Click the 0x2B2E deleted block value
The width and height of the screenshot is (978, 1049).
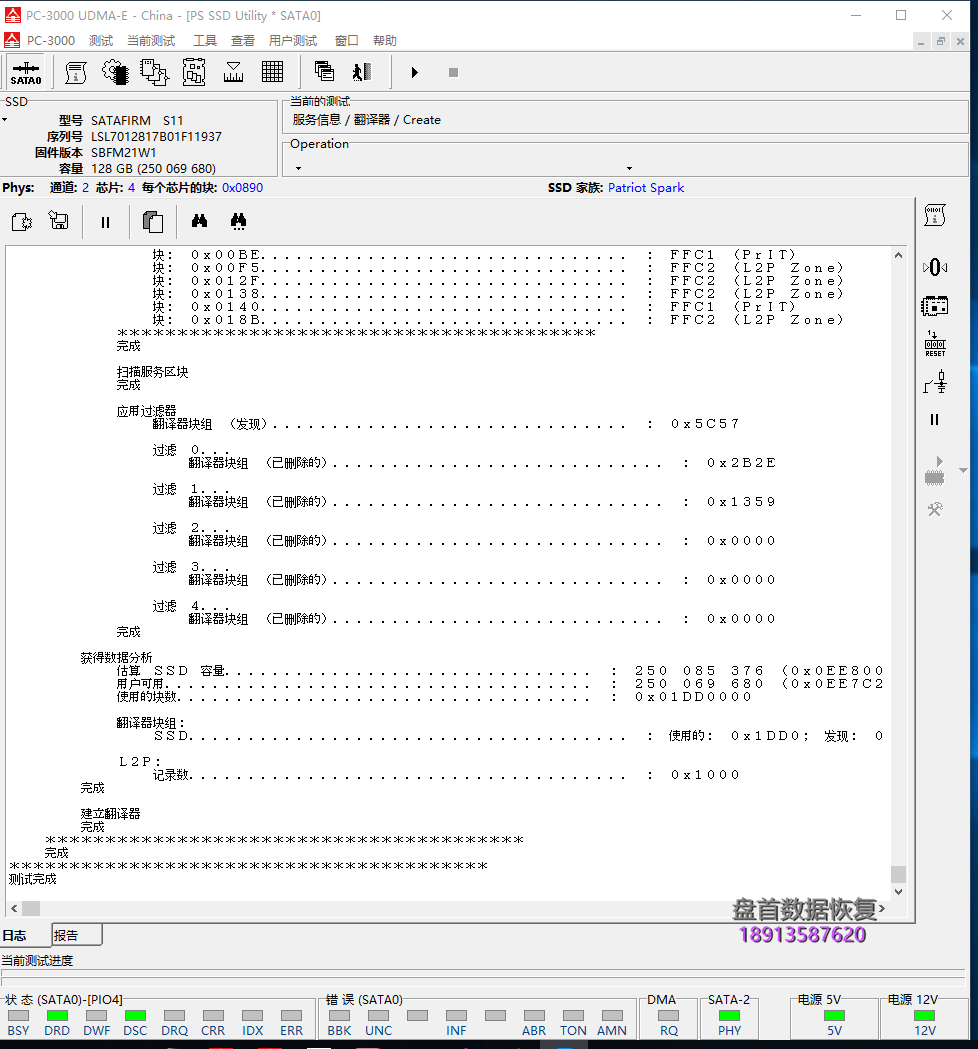click(x=741, y=463)
